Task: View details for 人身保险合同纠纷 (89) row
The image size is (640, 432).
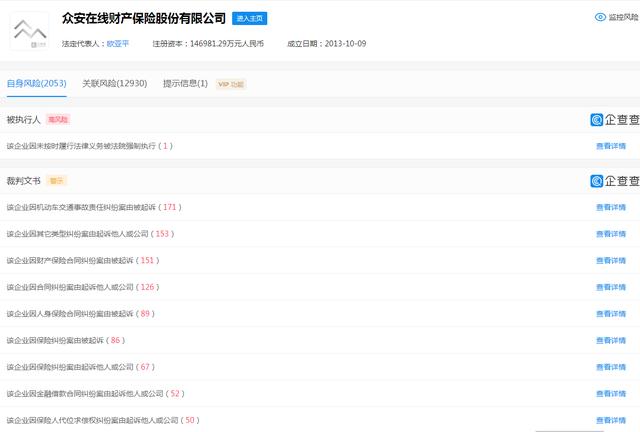Action: point(611,314)
